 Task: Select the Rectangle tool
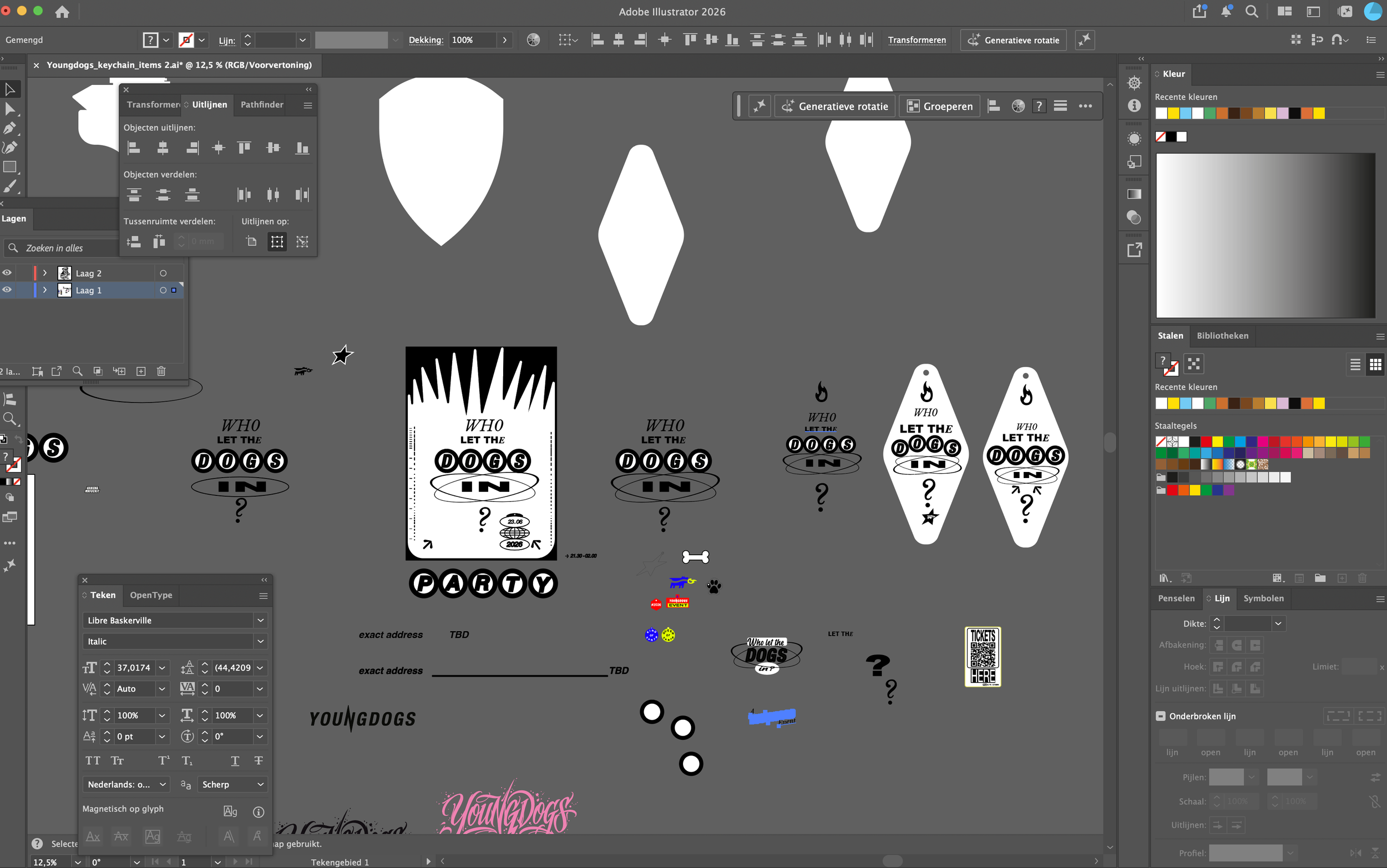[10, 167]
